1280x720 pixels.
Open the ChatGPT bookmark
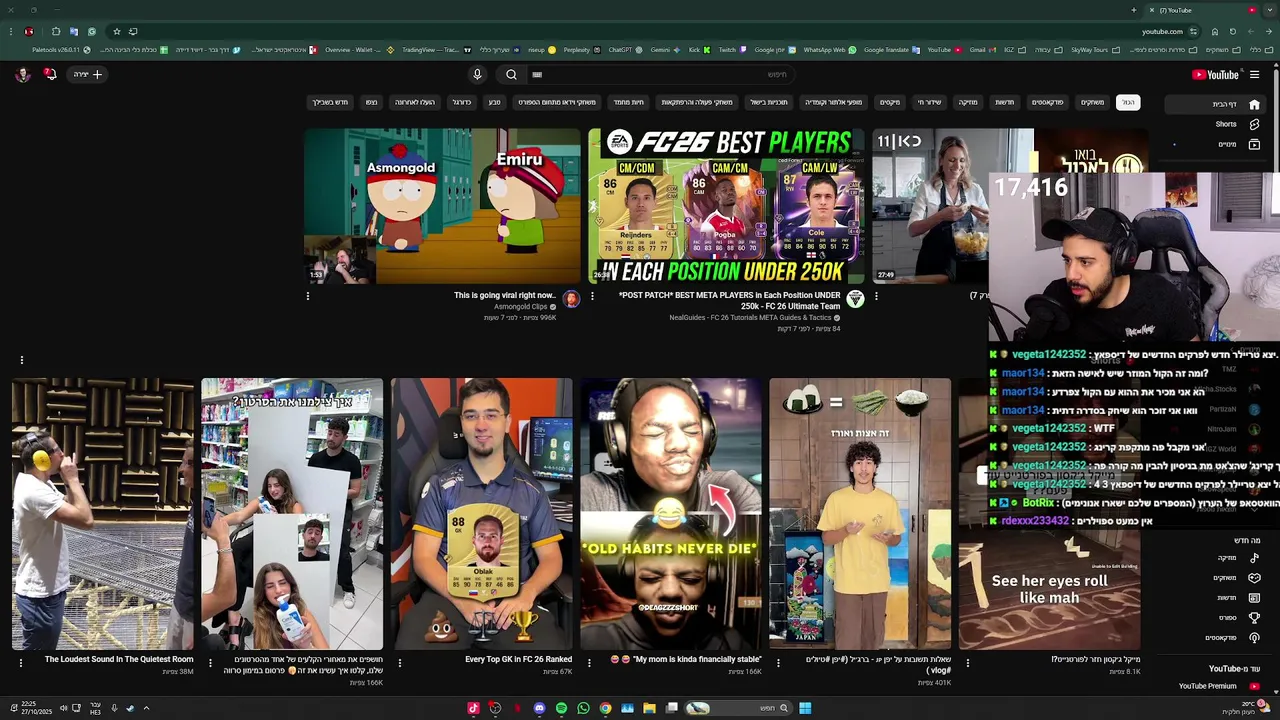(x=625, y=50)
